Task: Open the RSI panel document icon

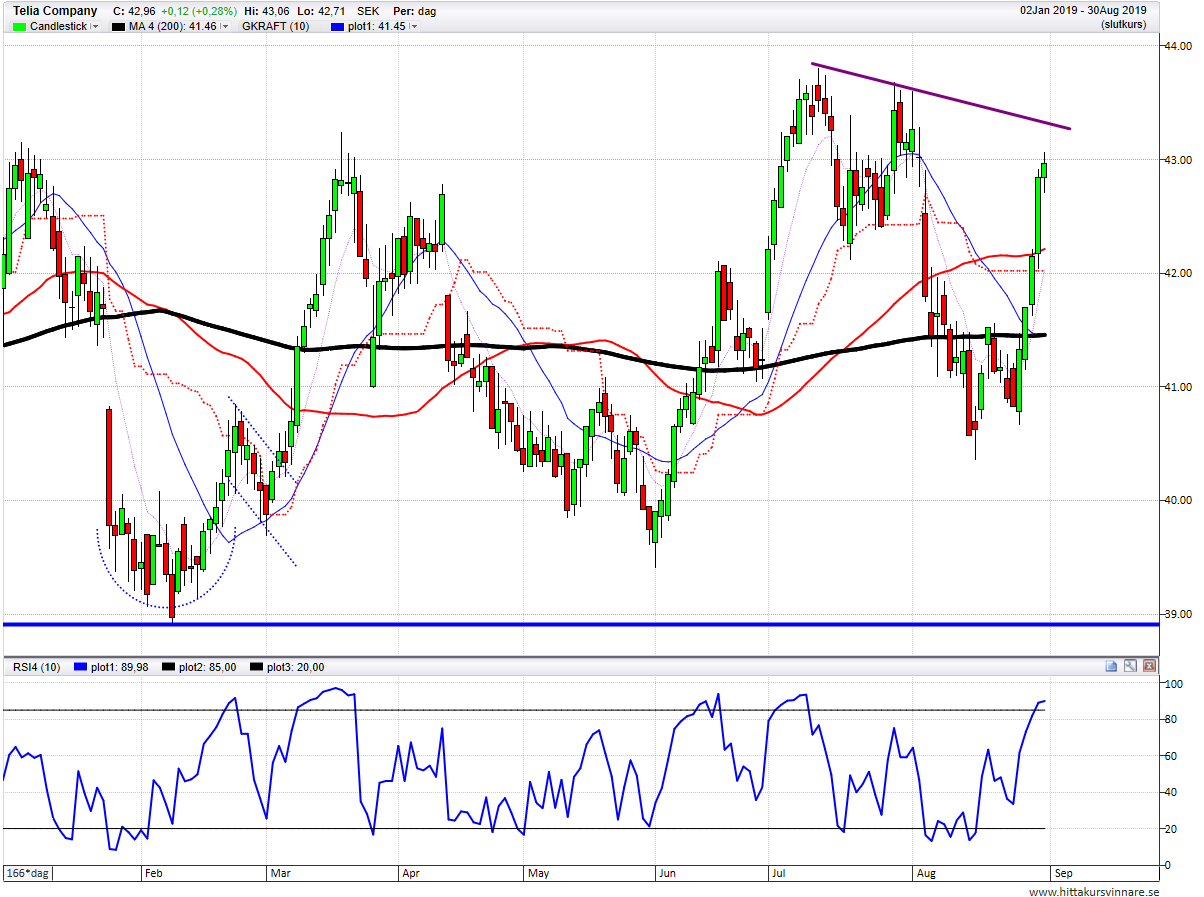Action: [1112, 666]
